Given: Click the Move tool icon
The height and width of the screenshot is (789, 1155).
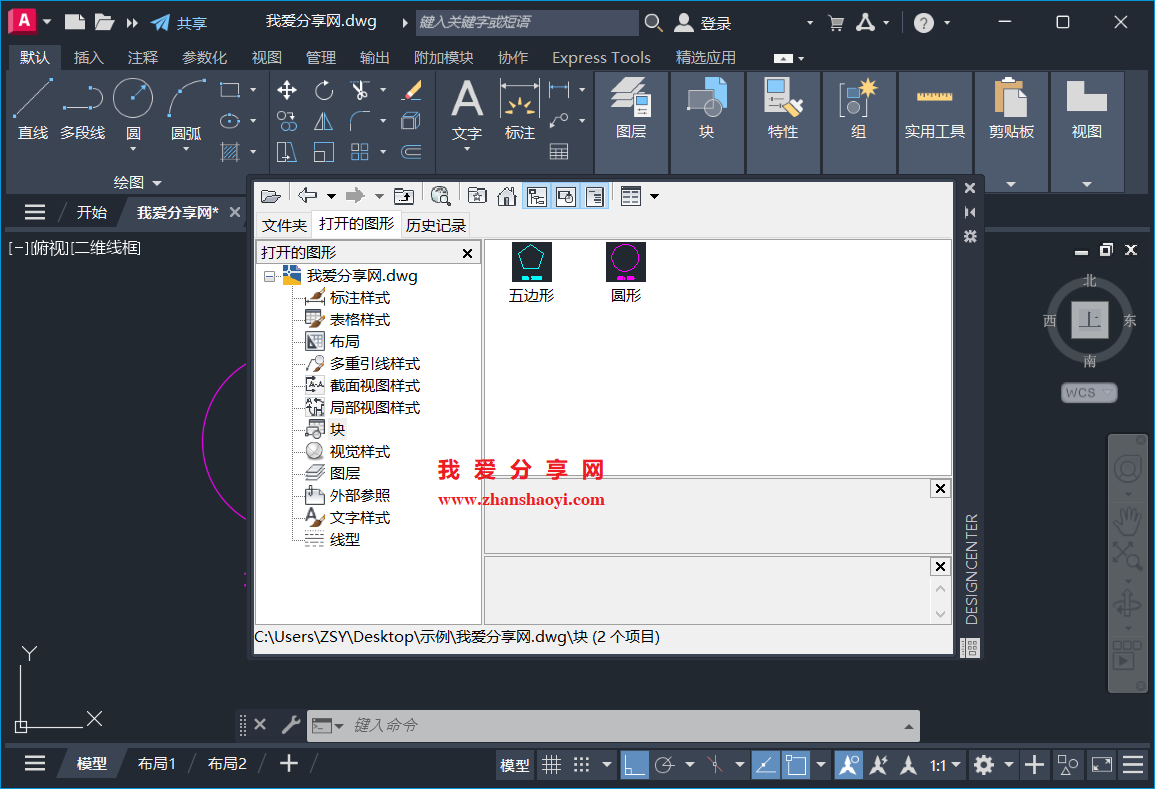Looking at the screenshot, I should (x=287, y=91).
